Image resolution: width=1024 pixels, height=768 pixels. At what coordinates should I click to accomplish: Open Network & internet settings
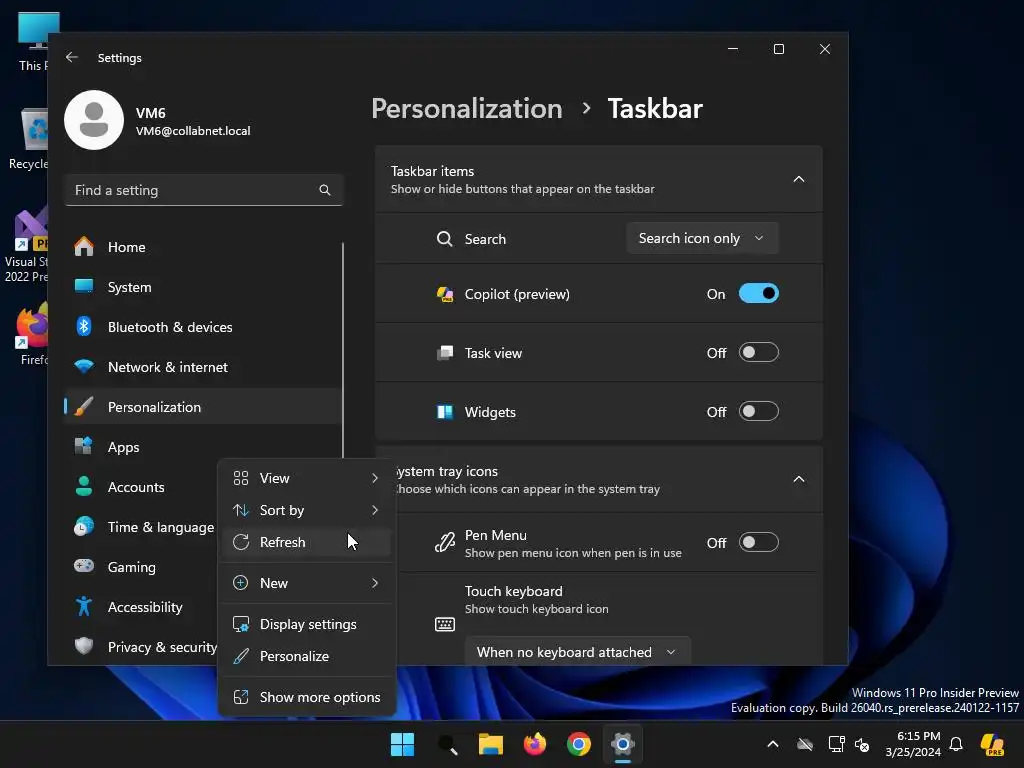202,367
